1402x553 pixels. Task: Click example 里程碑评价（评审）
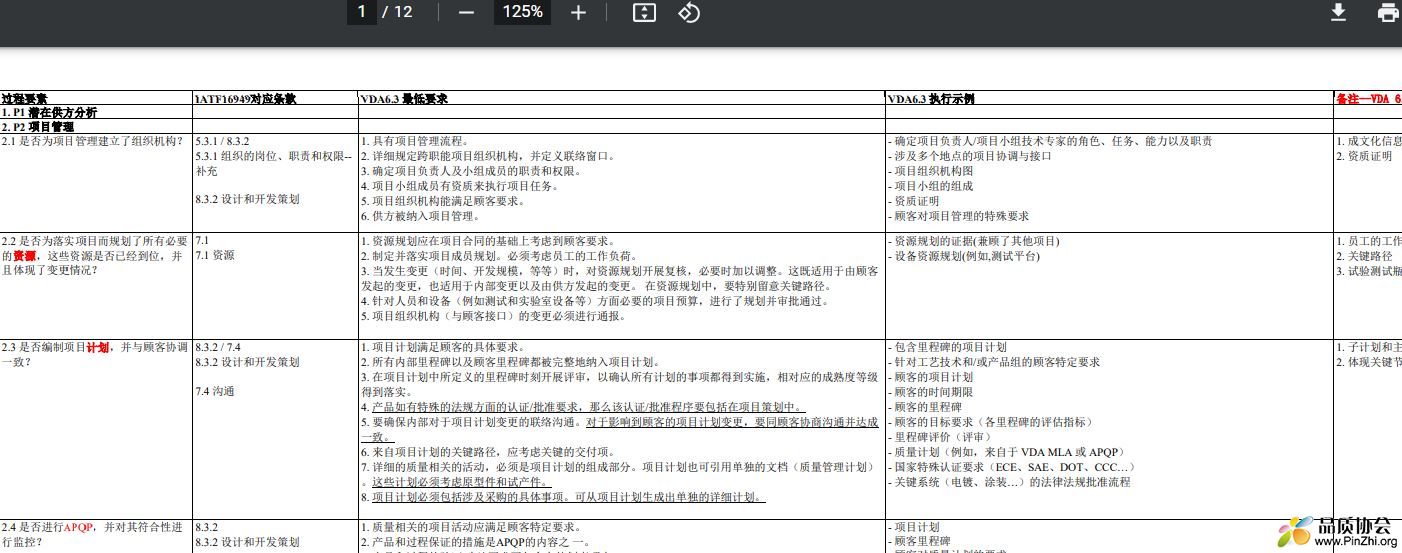coord(941,437)
